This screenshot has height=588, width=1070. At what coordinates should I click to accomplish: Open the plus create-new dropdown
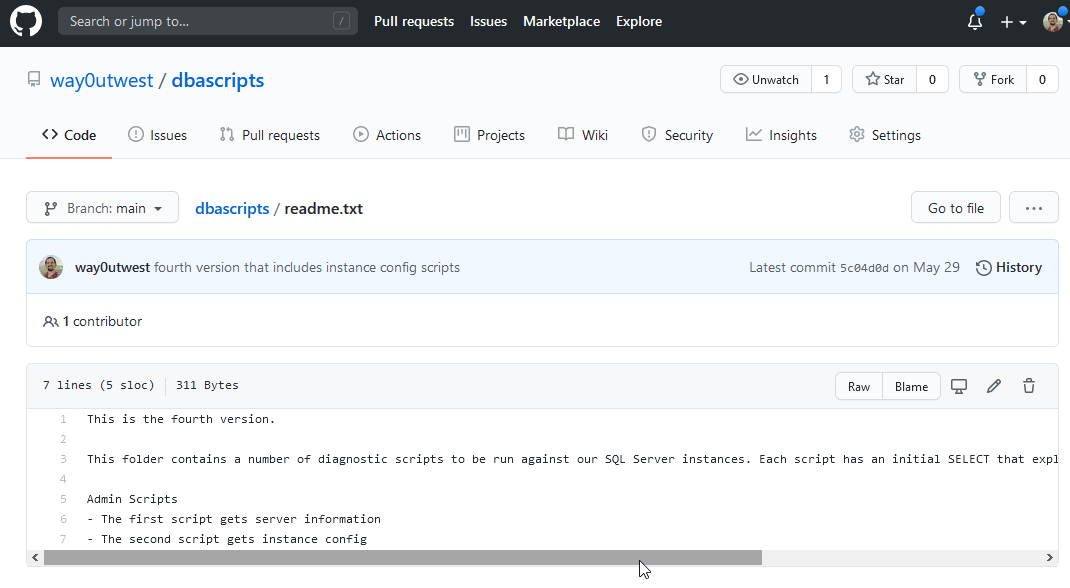click(x=1012, y=22)
